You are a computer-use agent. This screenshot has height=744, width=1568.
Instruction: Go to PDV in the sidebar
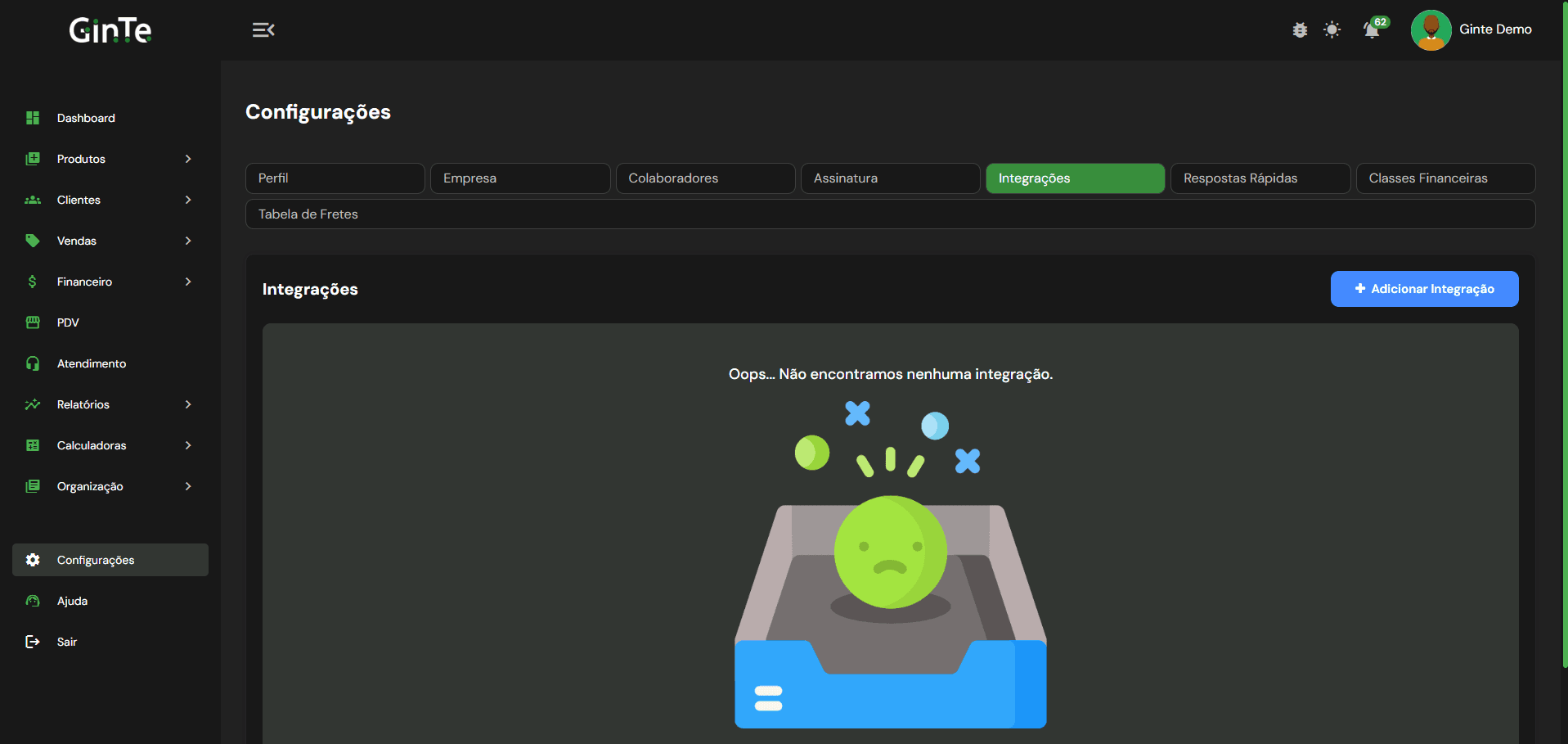point(110,322)
